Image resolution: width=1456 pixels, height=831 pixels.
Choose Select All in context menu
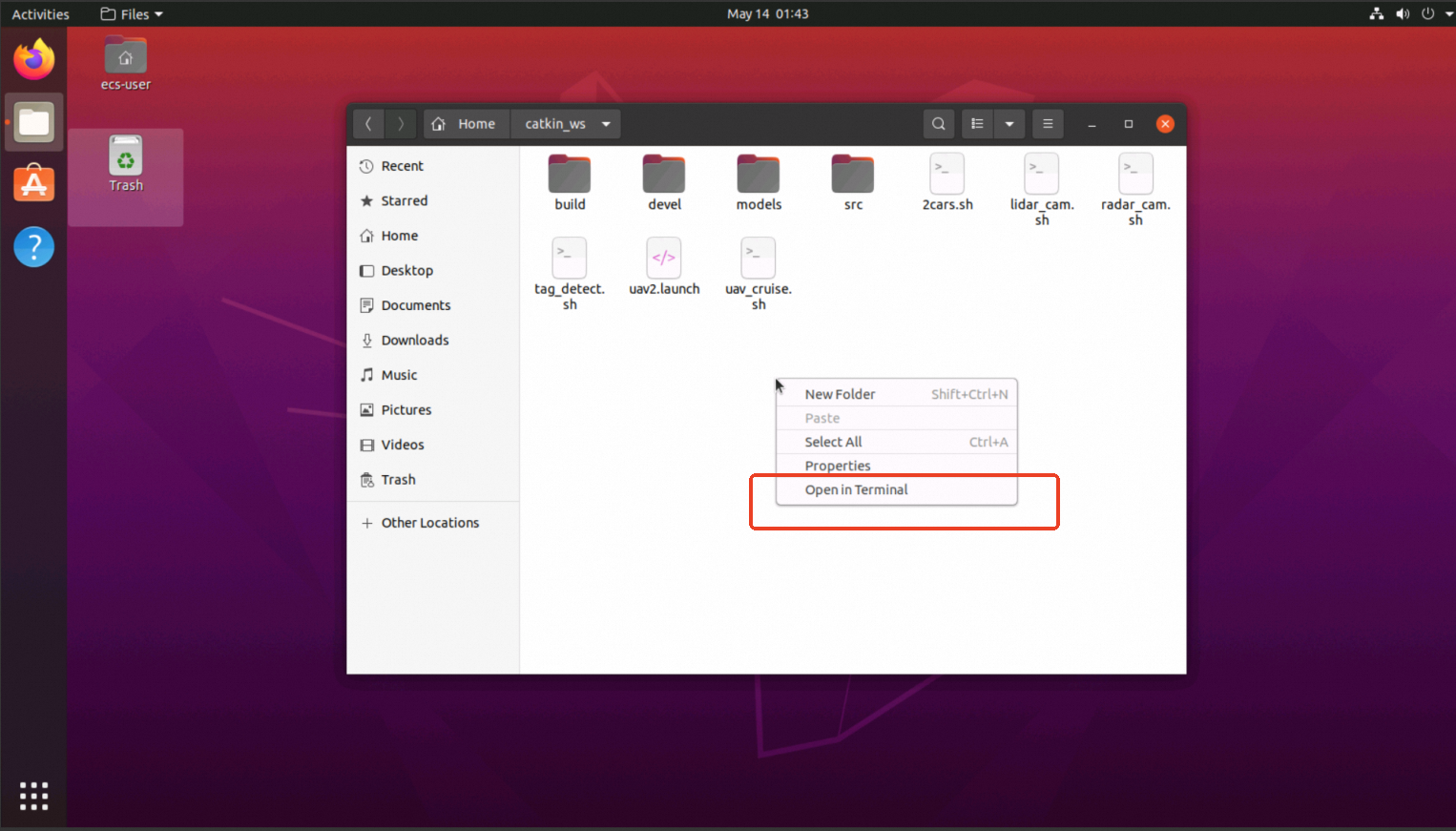click(897, 442)
